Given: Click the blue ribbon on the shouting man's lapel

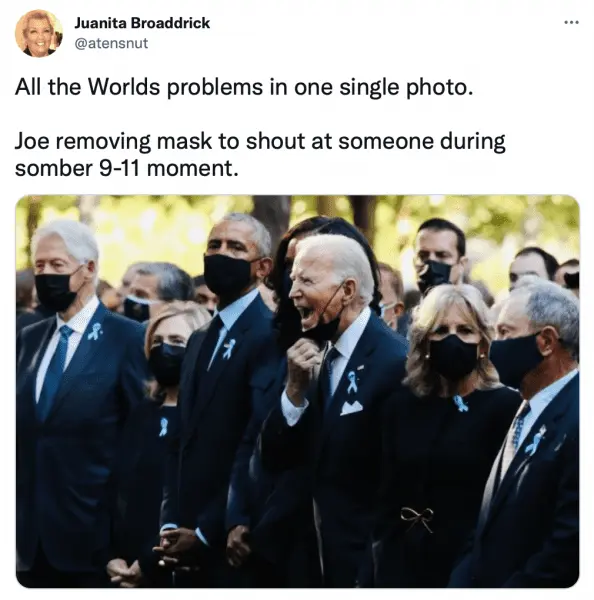Looking at the screenshot, I should [352, 382].
